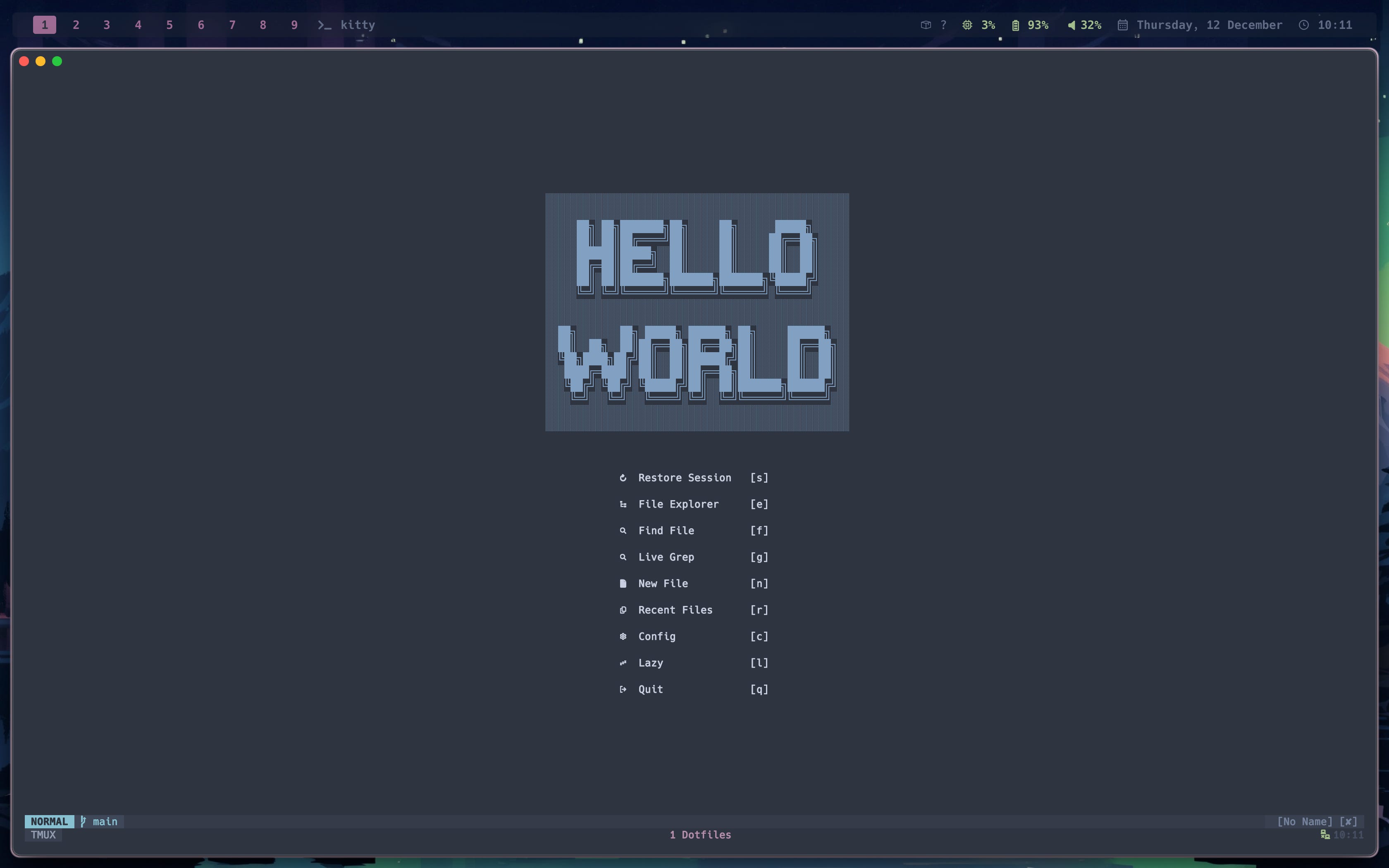The image size is (1389, 868).
Task: Click the [r] Recent Files shortcut label
Action: 759,610
